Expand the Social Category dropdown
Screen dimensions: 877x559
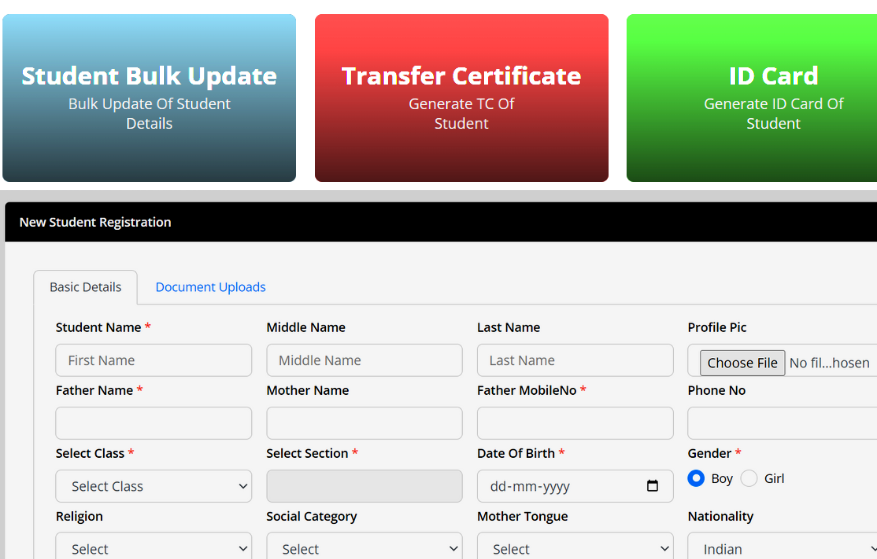364,548
